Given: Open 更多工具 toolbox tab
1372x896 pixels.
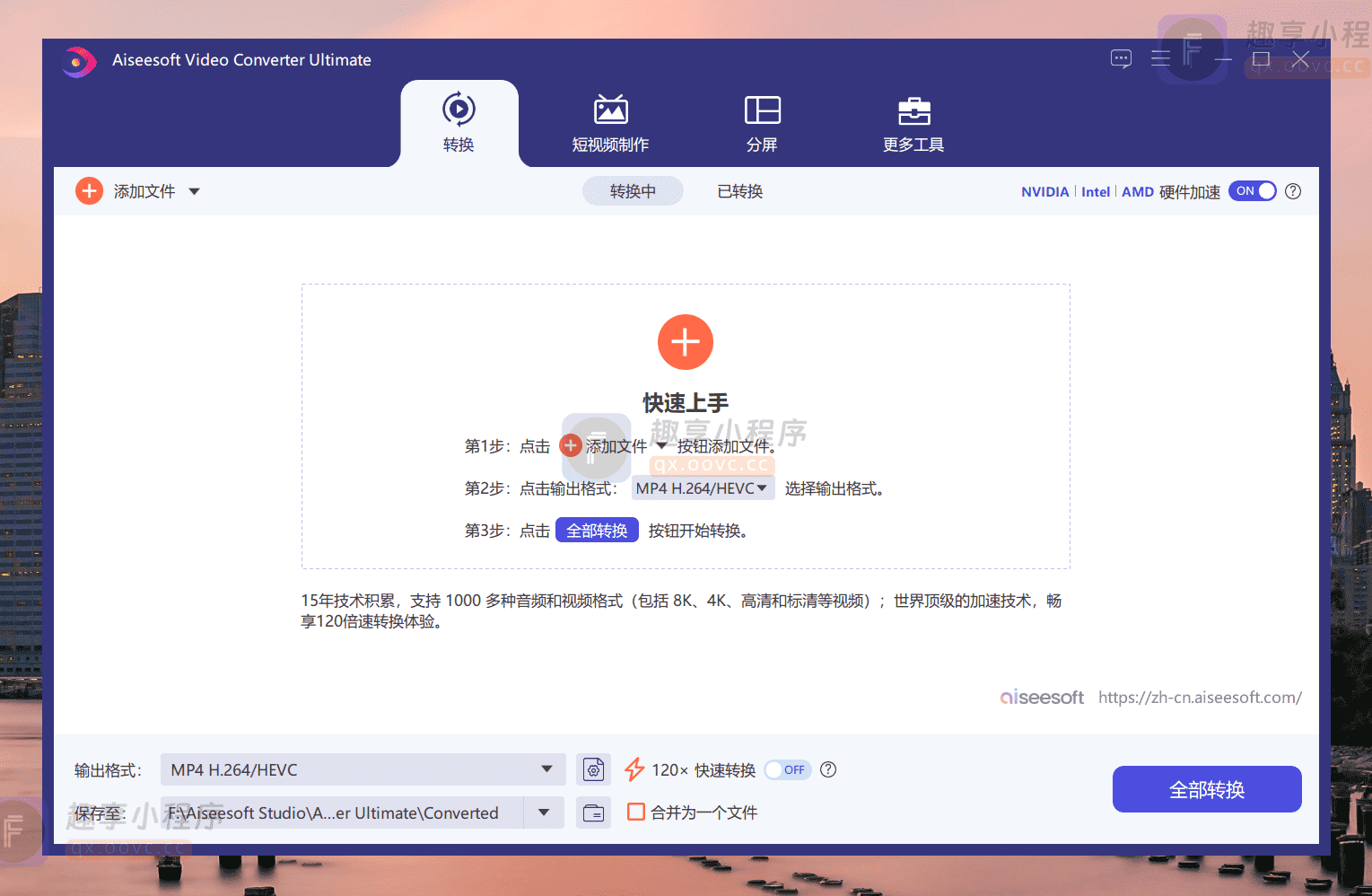Looking at the screenshot, I should click(913, 123).
